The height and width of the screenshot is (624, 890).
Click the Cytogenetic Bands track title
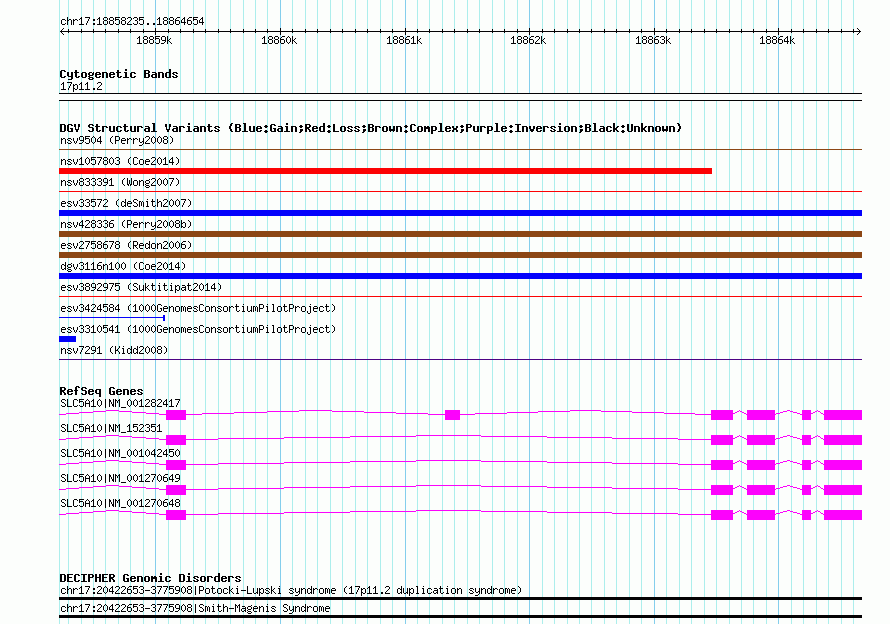pyautogui.click(x=119, y=74)
